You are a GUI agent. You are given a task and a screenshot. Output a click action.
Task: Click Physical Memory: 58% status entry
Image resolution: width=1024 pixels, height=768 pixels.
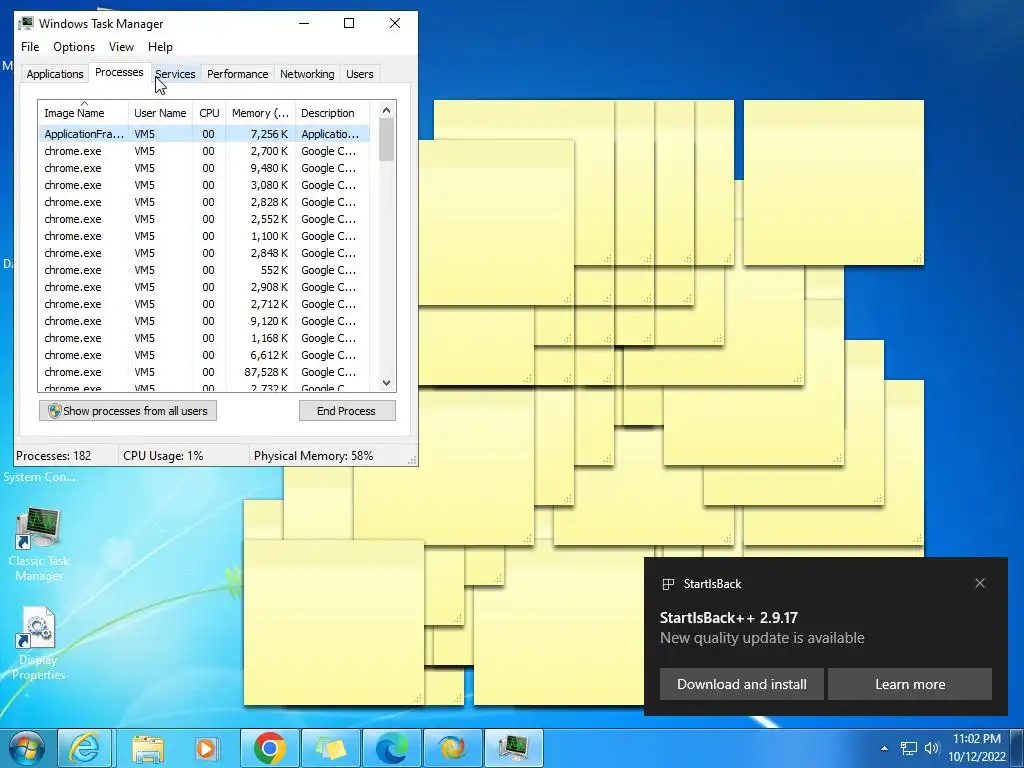pyautogui.click(x=313, y=456)
